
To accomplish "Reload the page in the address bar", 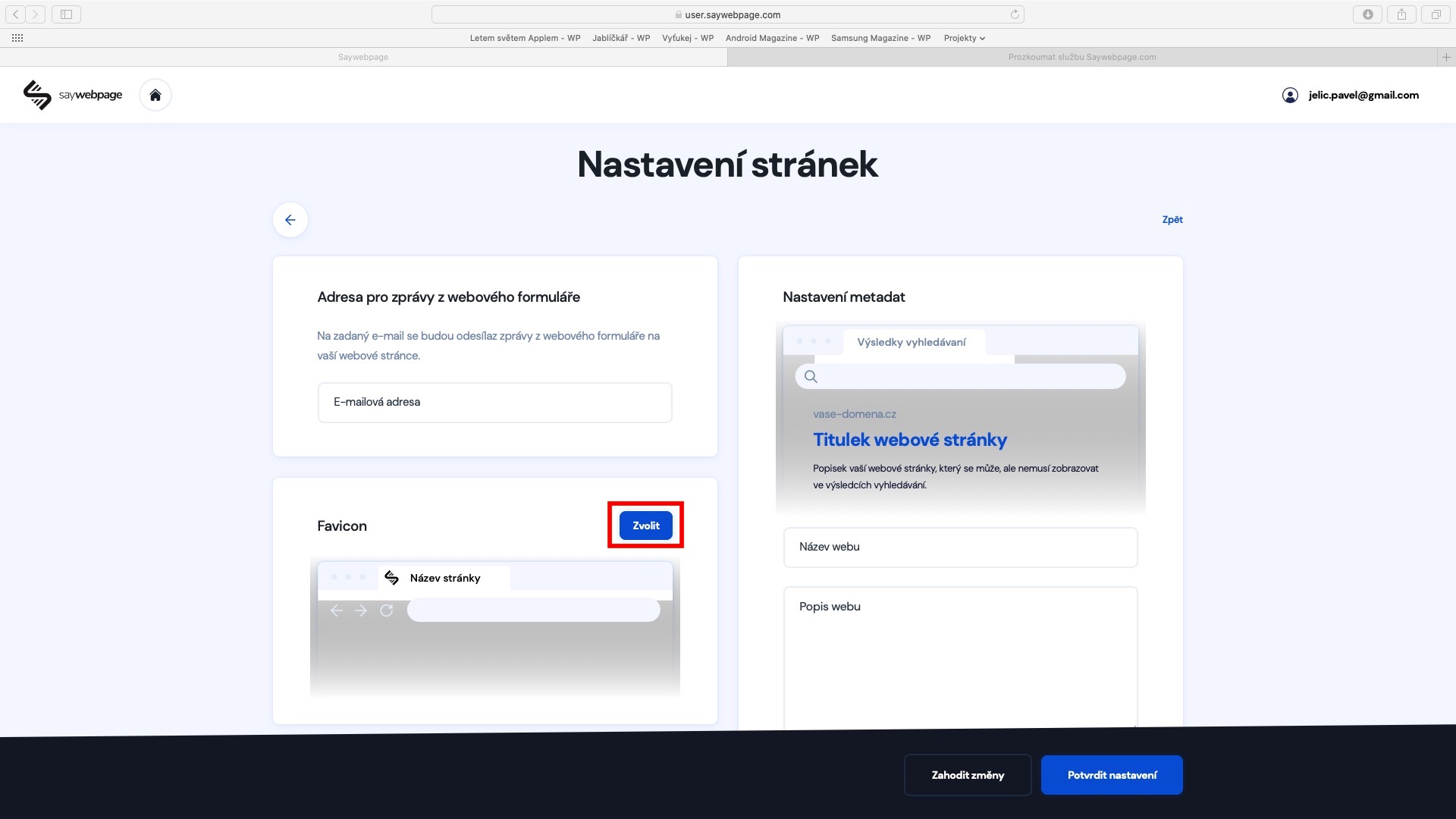I will tap(1015, 14).
